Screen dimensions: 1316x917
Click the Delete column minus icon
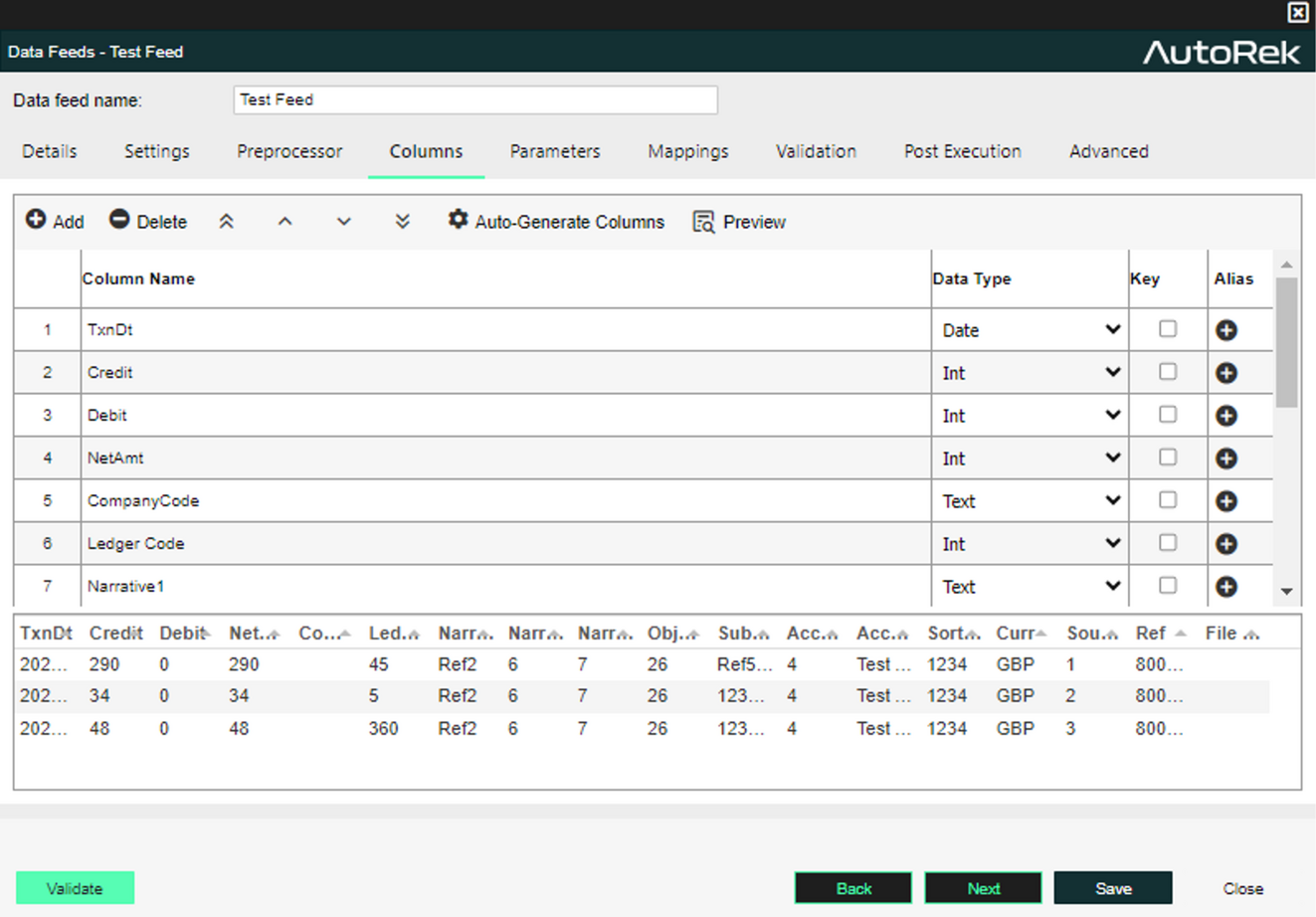click(x=119, y=220)
